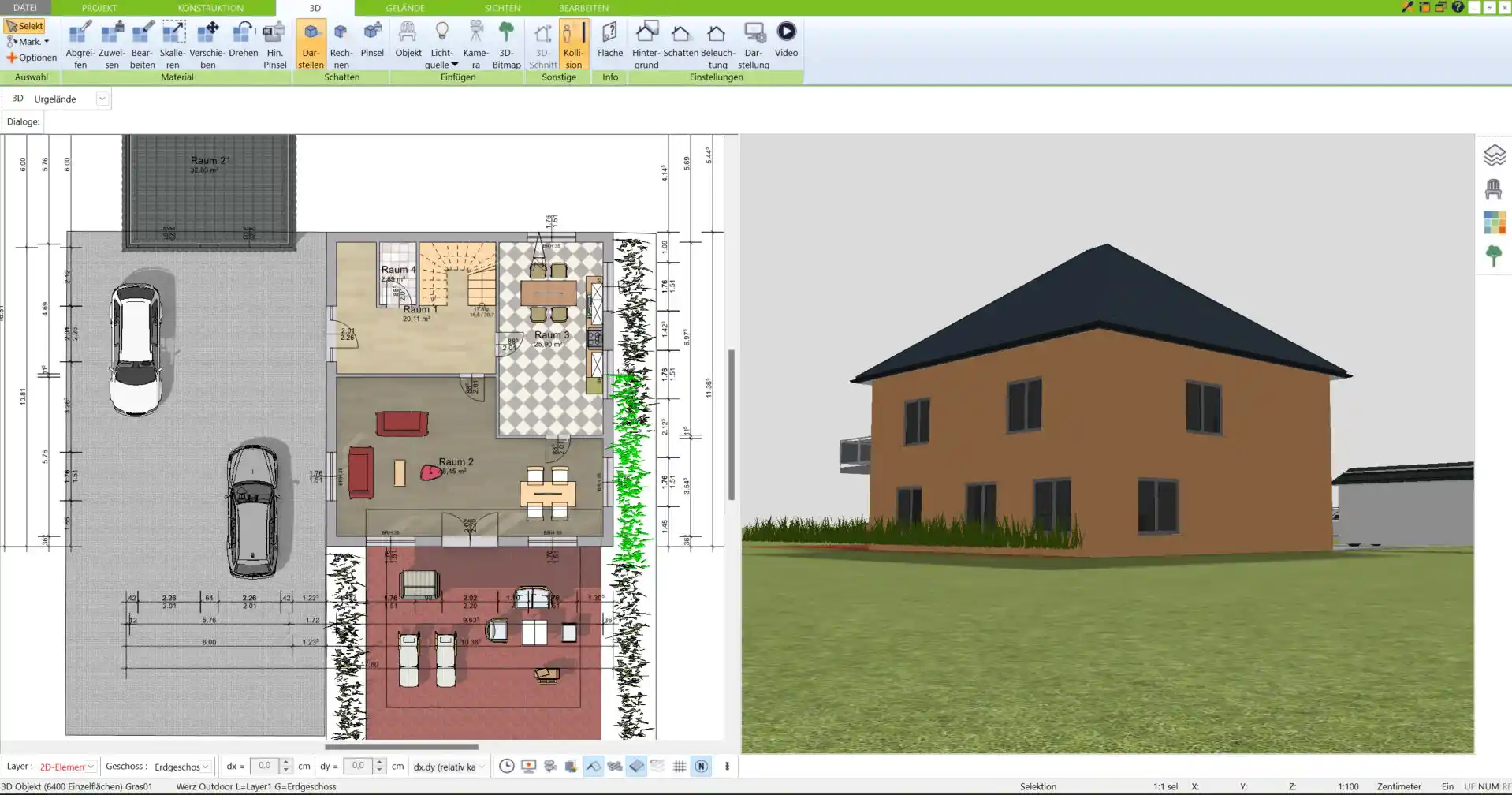
Task: Insert an Objekt via chair icon
Action: [x=408, y=39]
